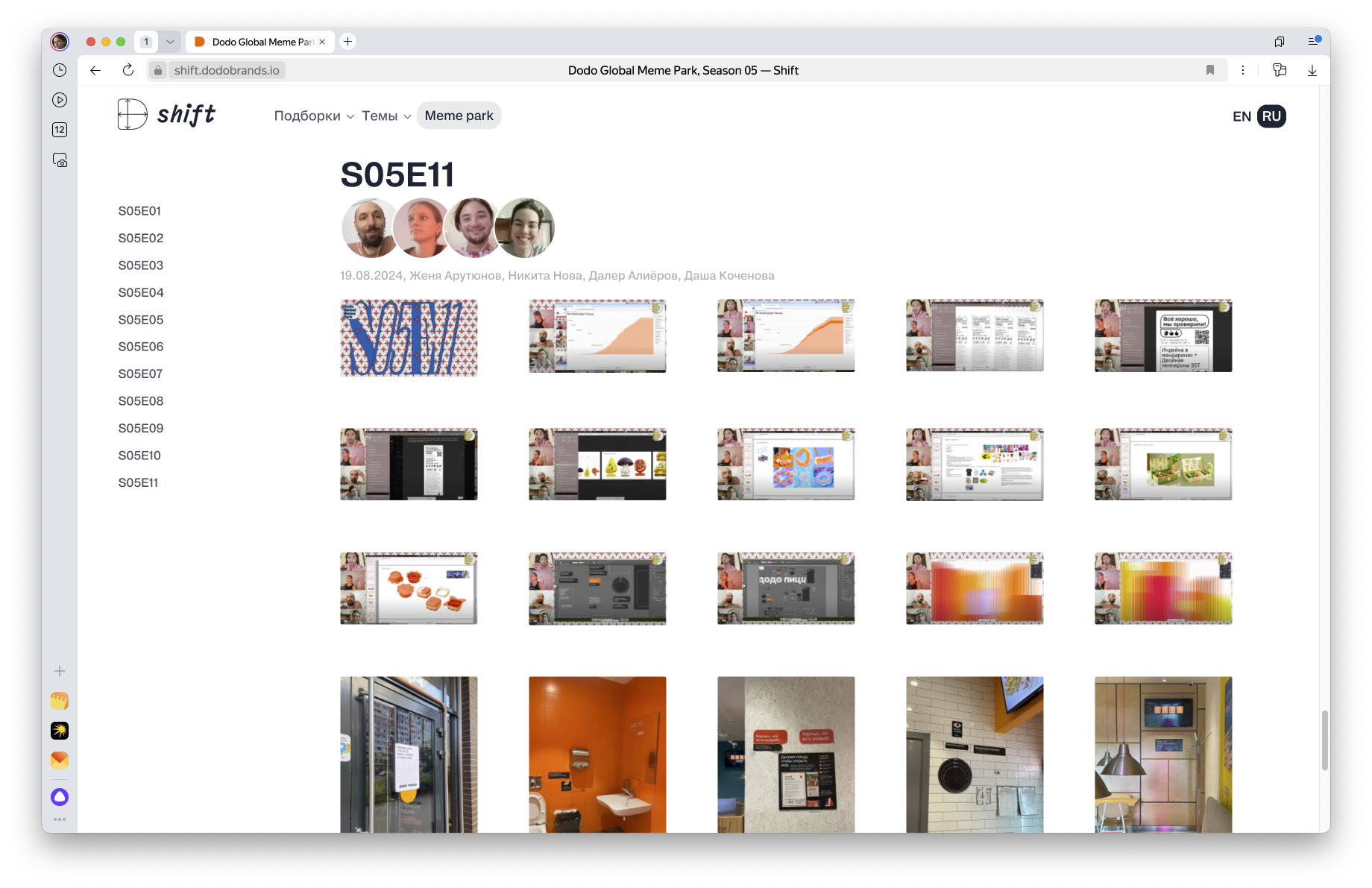This screenshot has height=888, width=1372.
Task: Open a new tab with plus button
Action: click(347, 42)
